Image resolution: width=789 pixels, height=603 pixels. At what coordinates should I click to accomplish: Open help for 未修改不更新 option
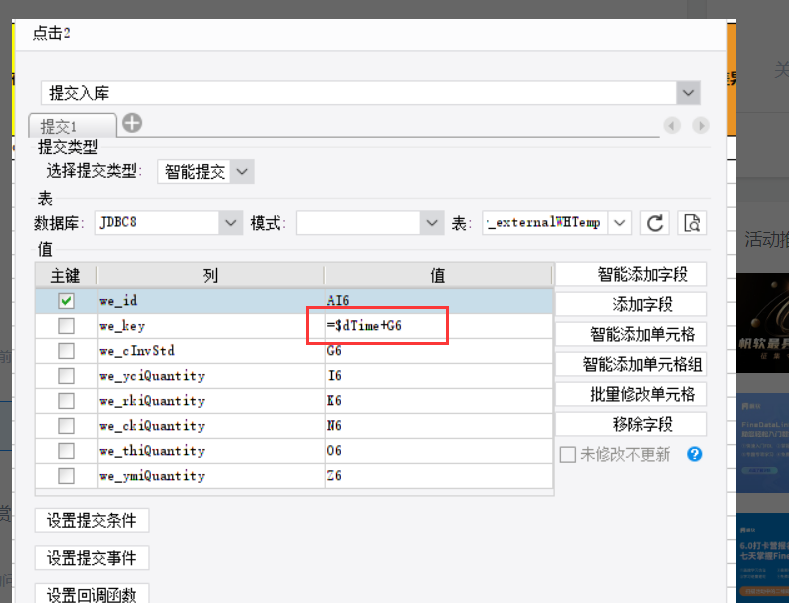(694, 454)
